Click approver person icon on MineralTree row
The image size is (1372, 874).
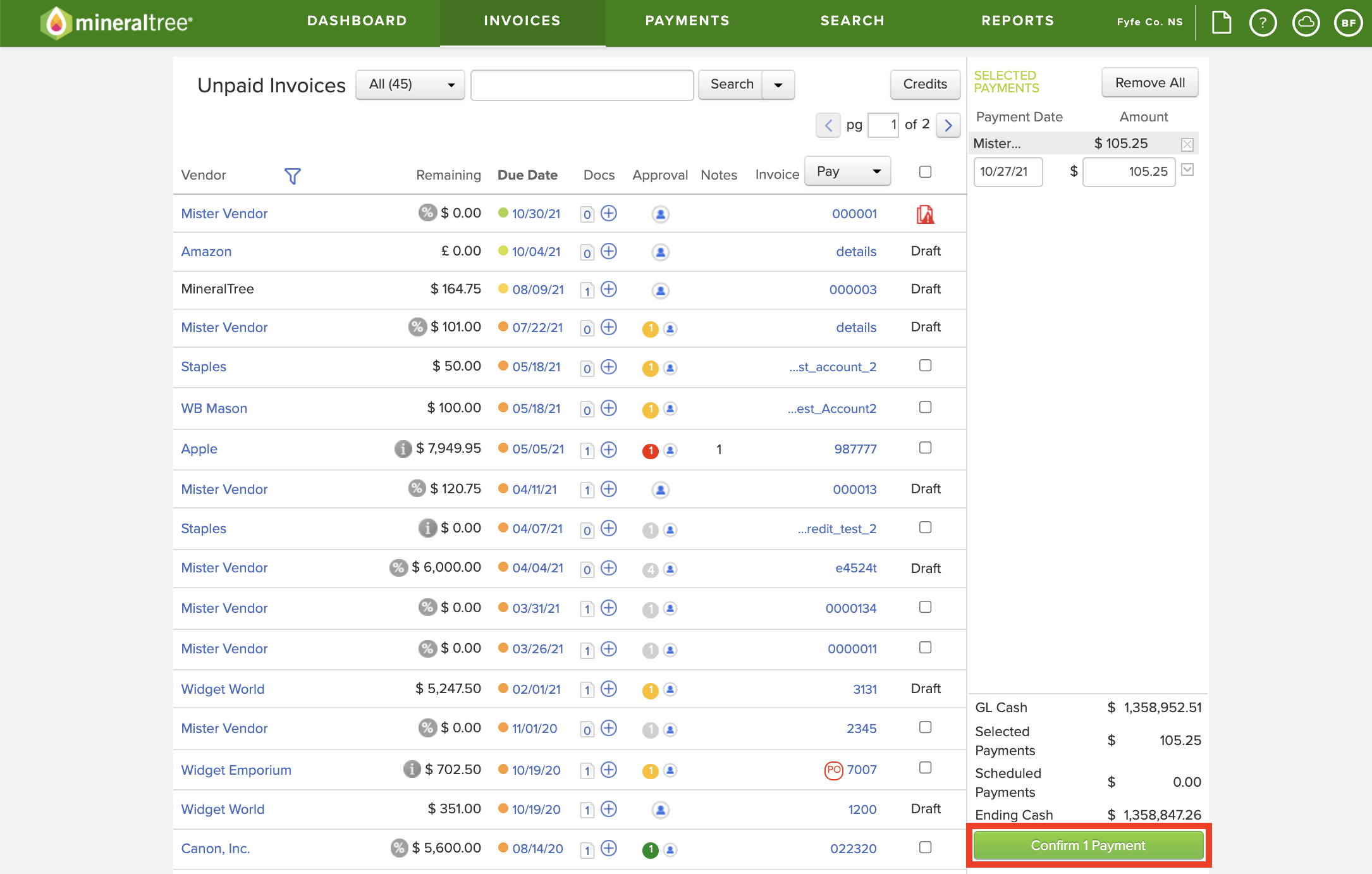point(661,290)
